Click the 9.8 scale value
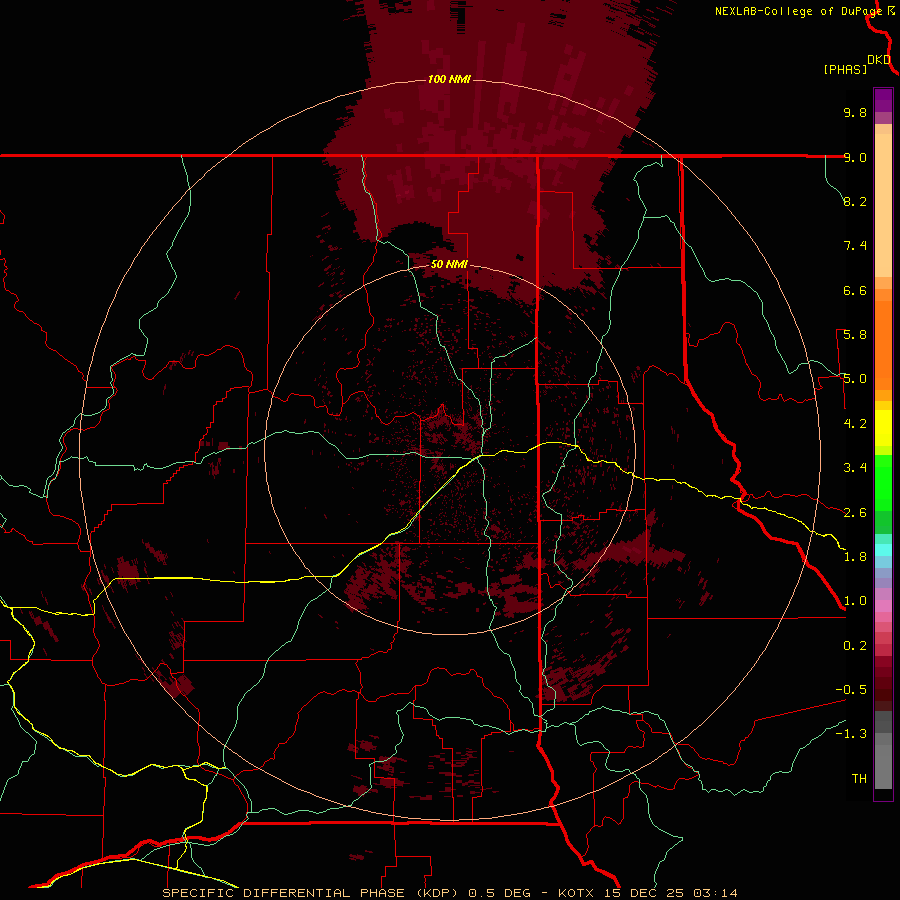 [x=855, y=112]
